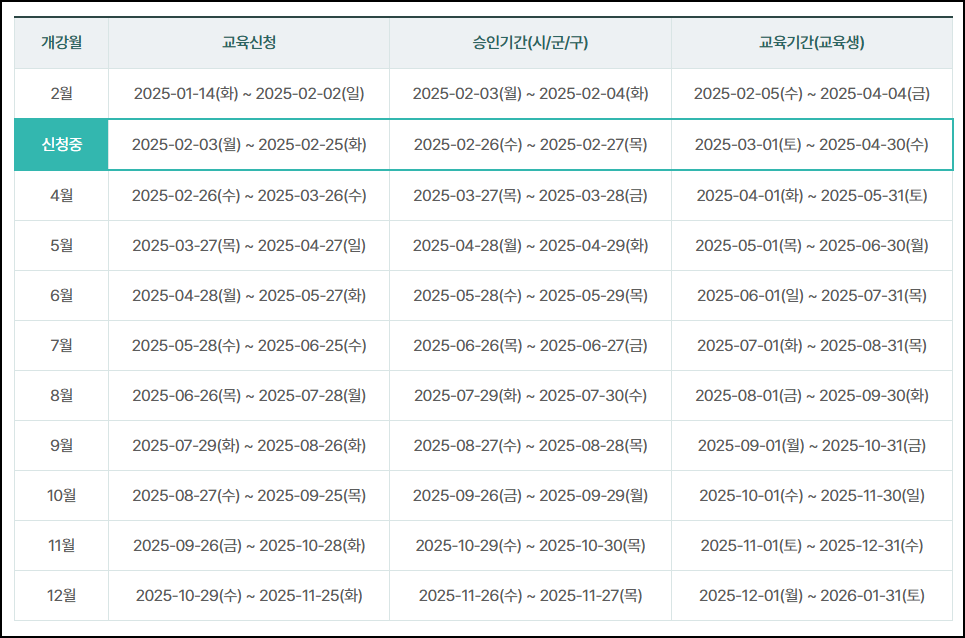Click approval period 2025-07-29(화) ~ 2025-07-30(수)
The height and width of the screenshot is (638, 965).
pyautogui.click(x=531, y=396)
